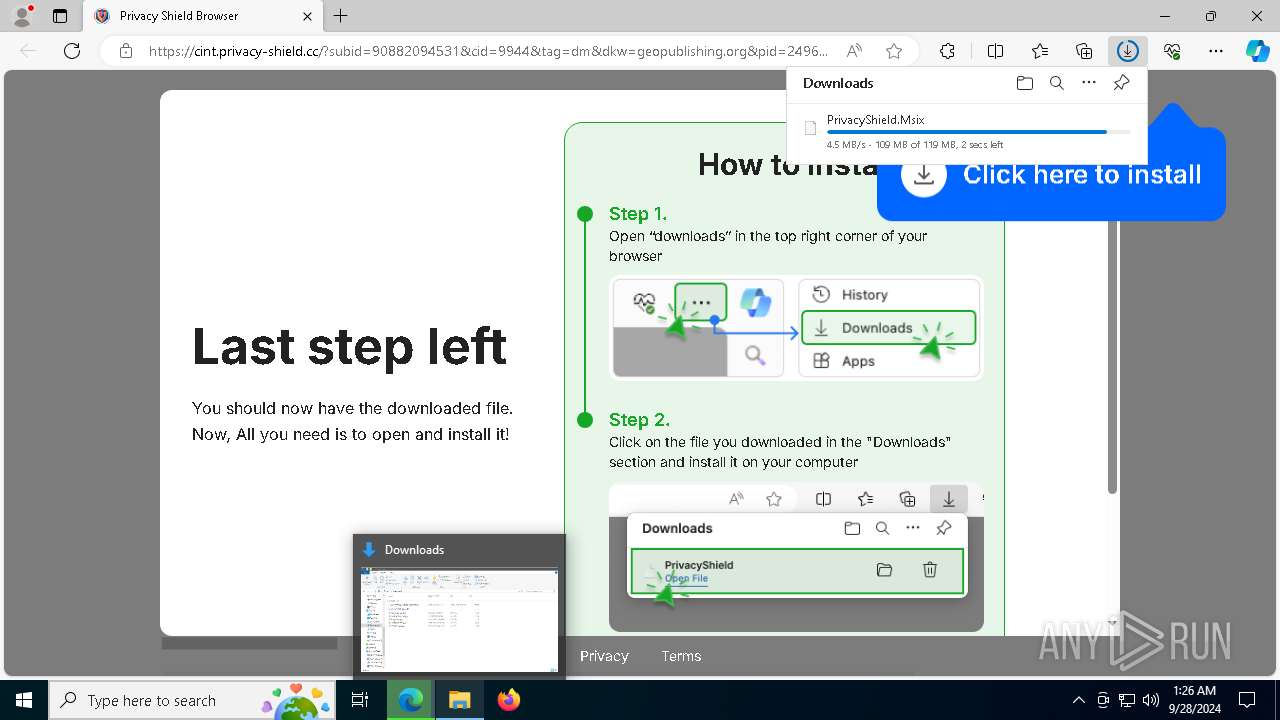Add this page to favorites star

(894, 51)
